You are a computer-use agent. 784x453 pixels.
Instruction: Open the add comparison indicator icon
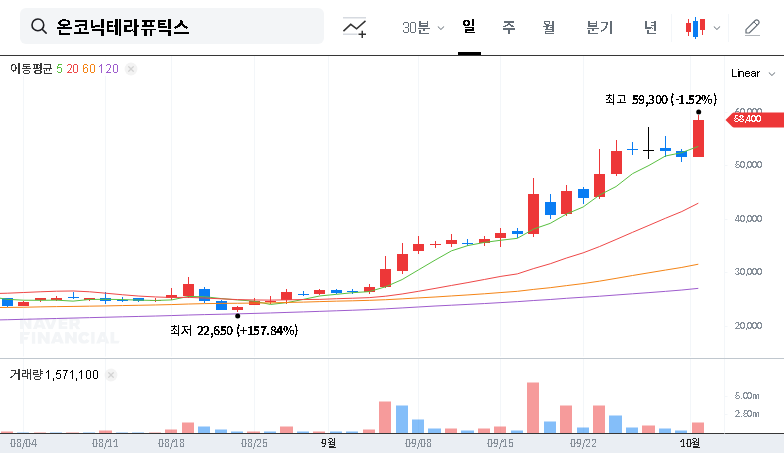click(x=354, y=28)
